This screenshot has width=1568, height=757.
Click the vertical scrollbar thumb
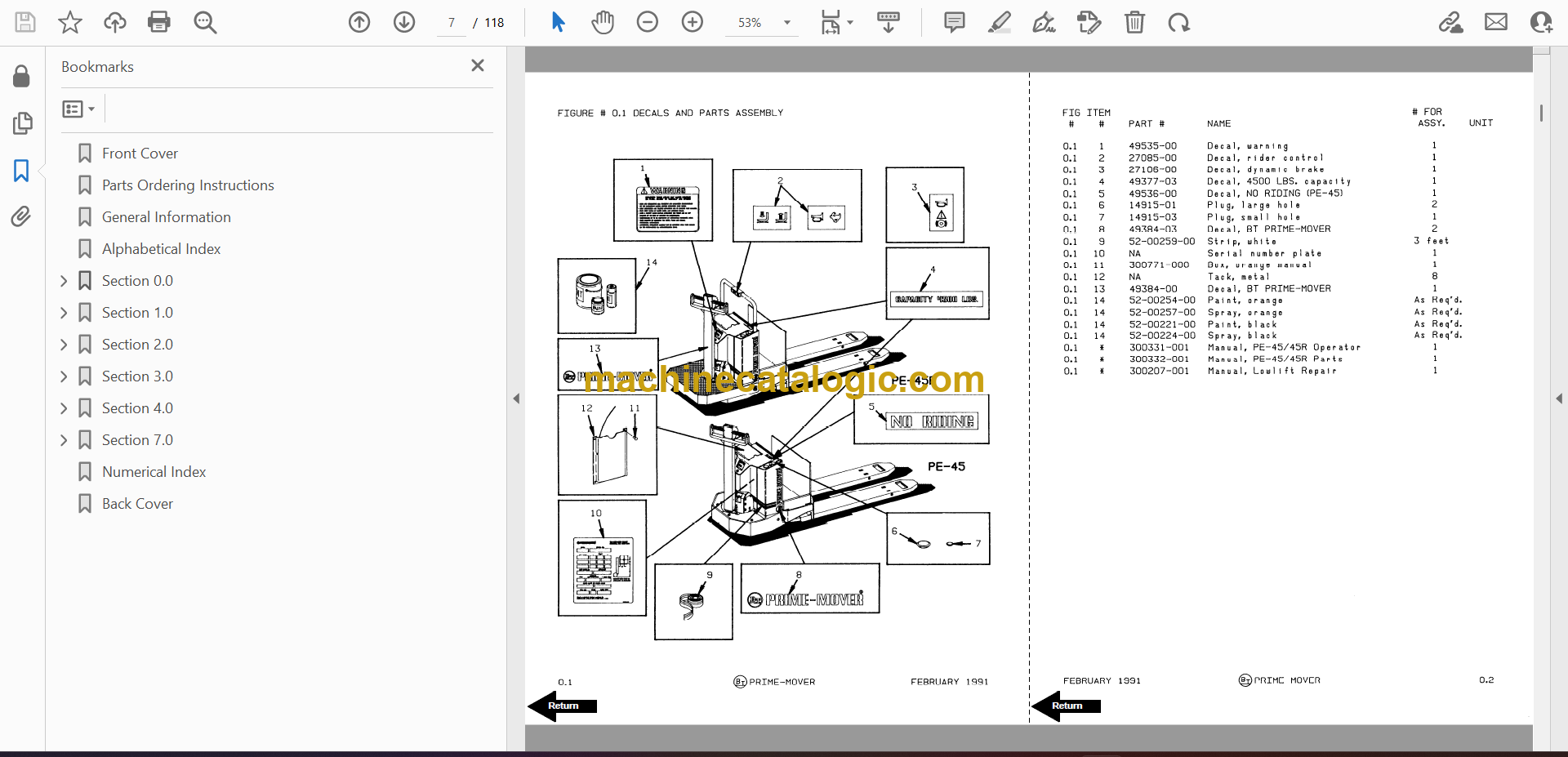point(1541,113)
